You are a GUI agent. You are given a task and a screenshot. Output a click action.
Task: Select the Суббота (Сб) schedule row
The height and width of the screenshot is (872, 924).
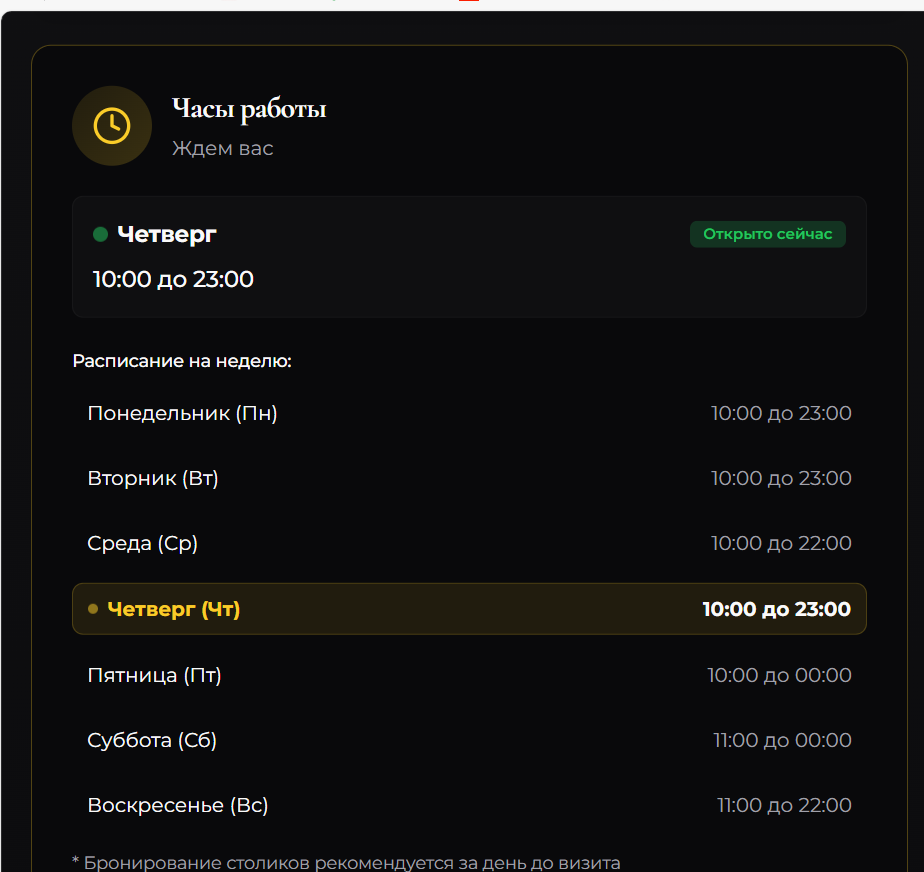click(x=468, y=739)
